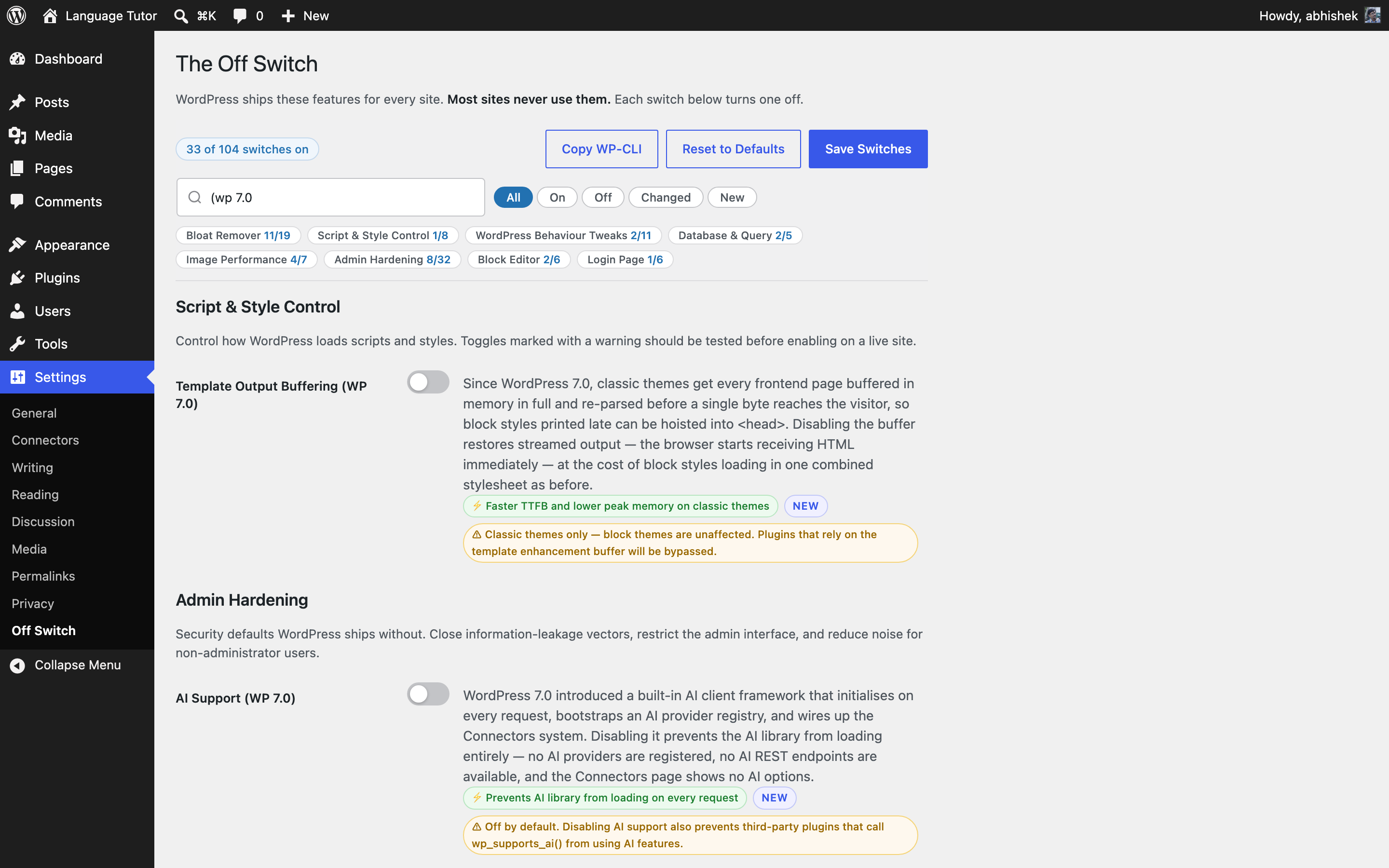Image resolution: width=1389 pixels, height=868 pixels.
Task: Click the Settings sliders icon
Action: coord(17,377)
